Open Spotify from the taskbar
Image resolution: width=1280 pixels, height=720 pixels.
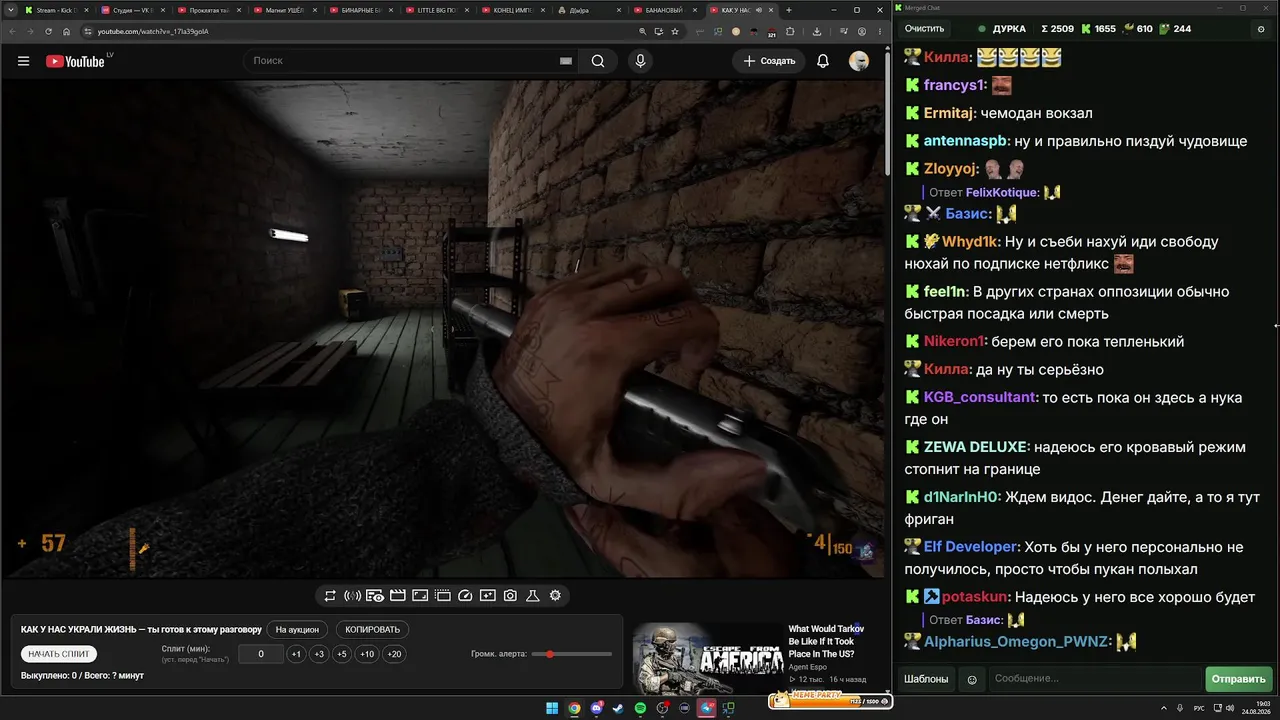[x=640, y=708]
